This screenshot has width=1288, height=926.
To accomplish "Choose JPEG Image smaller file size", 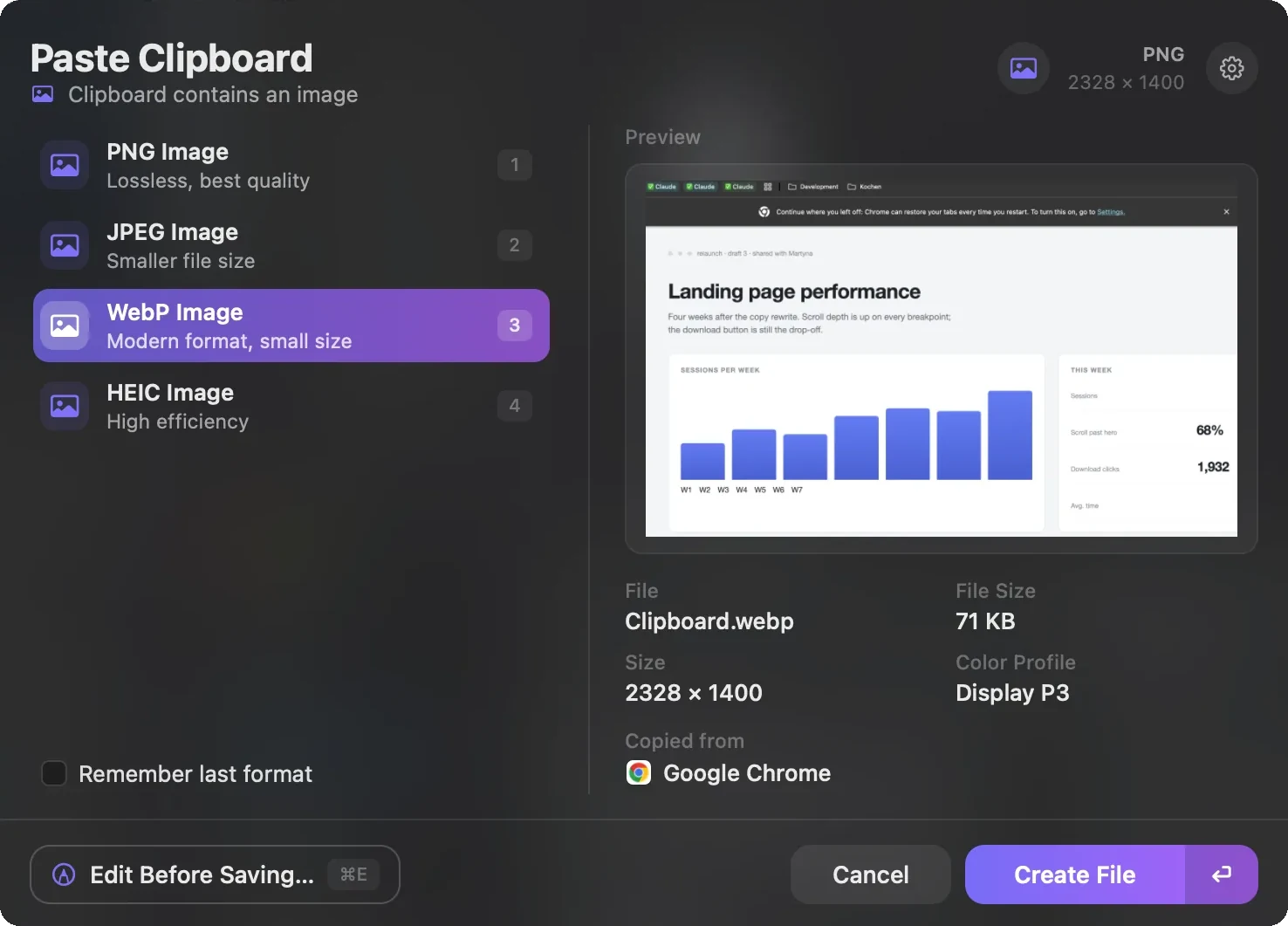I will (x=291, y=245).
